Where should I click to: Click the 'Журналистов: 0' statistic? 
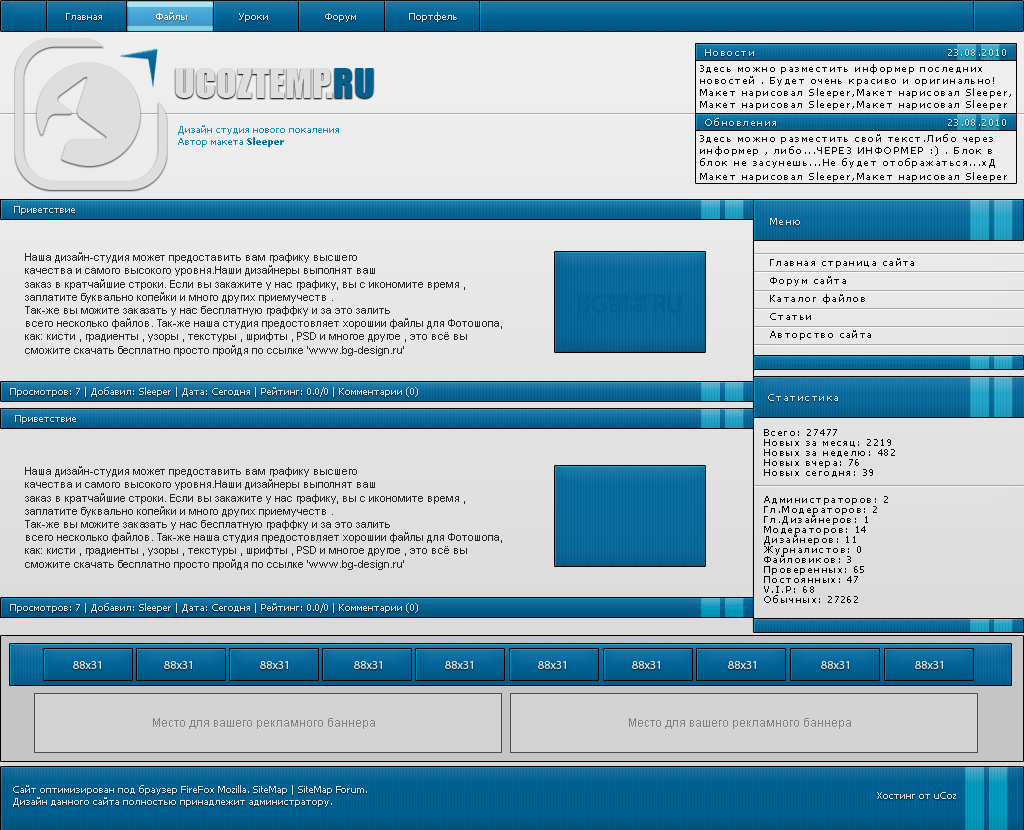click(812, 550)
